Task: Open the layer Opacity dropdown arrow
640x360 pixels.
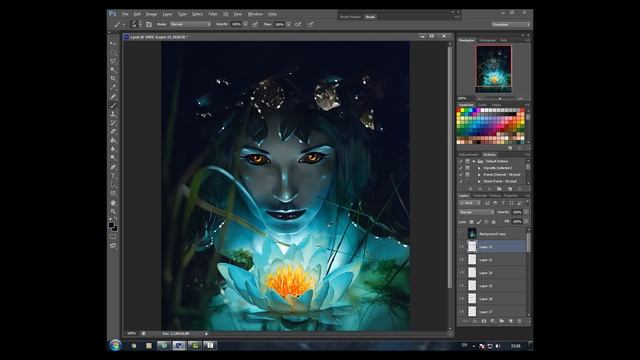Action: click(x=526, y=212)
